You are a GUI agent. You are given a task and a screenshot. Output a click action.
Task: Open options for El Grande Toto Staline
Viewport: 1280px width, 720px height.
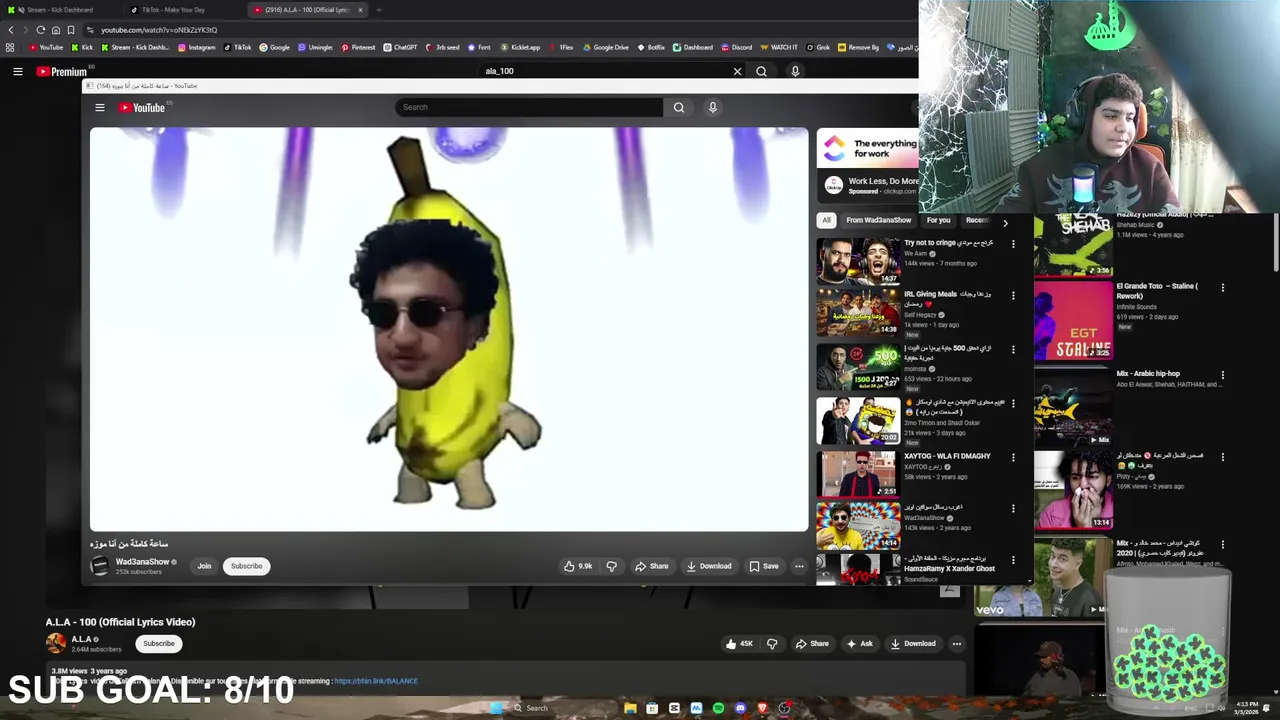1222,288
